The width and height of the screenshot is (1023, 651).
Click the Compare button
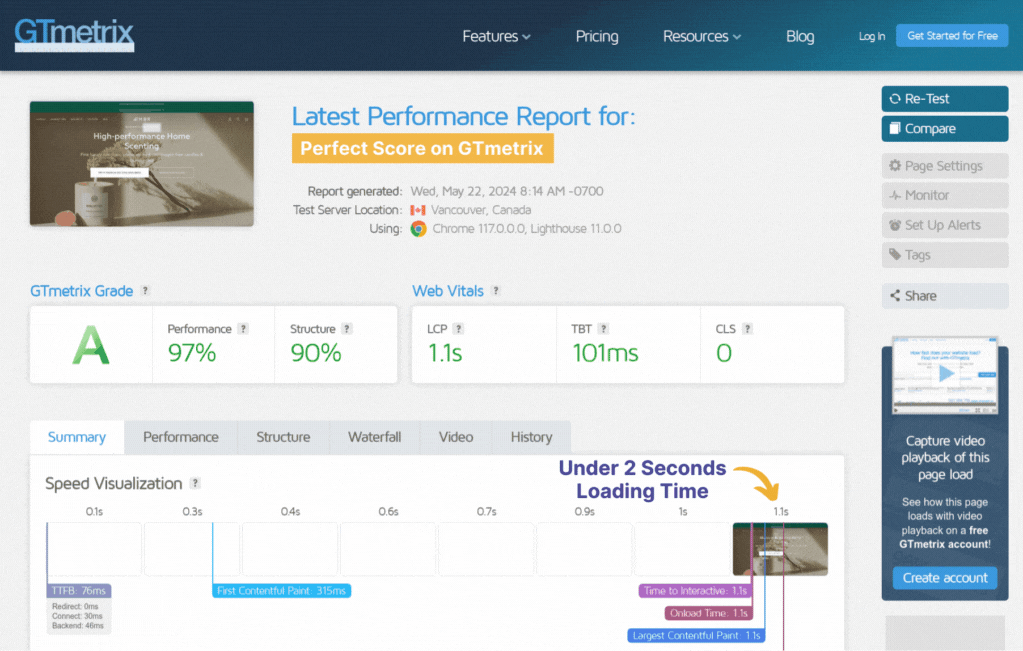(945, 129)
